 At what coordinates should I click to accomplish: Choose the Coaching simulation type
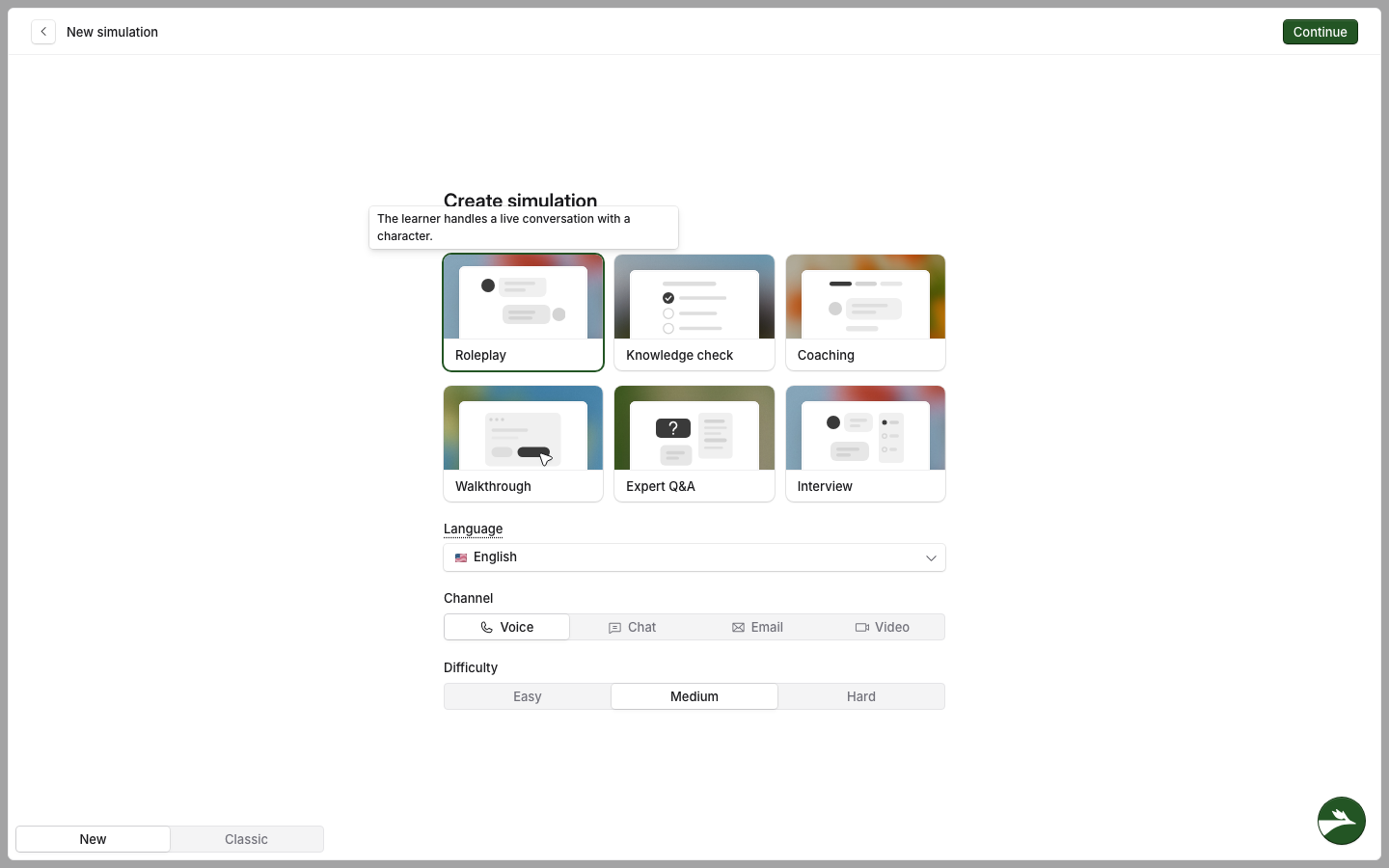865,312
